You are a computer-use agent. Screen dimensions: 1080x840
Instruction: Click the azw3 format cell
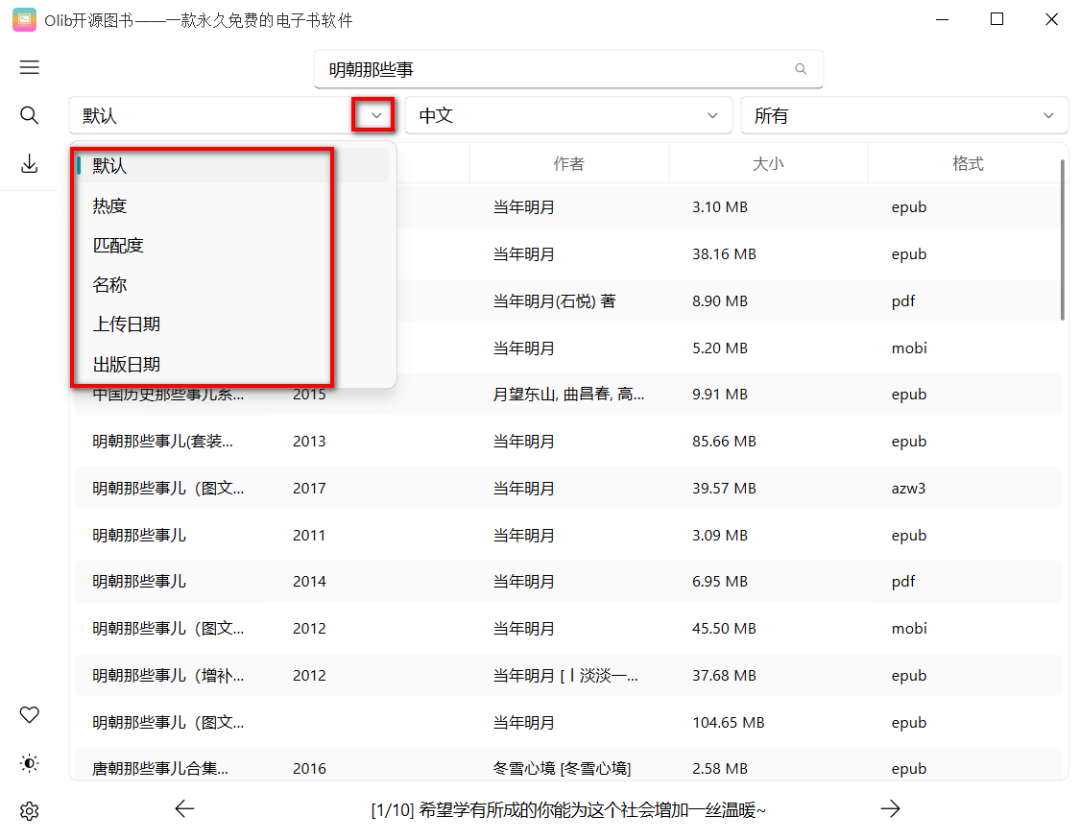point(908,488)
